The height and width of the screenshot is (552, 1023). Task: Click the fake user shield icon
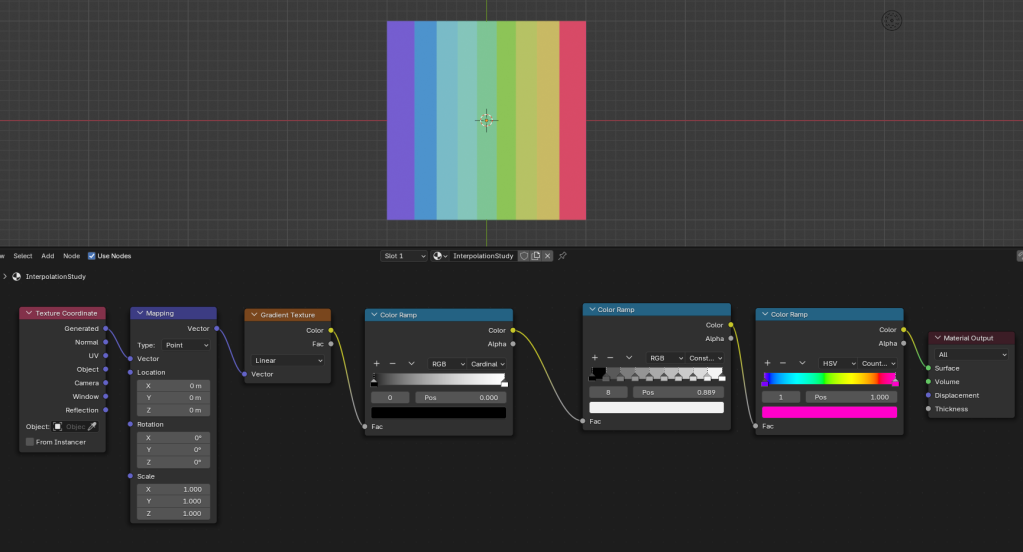(523, 256)
